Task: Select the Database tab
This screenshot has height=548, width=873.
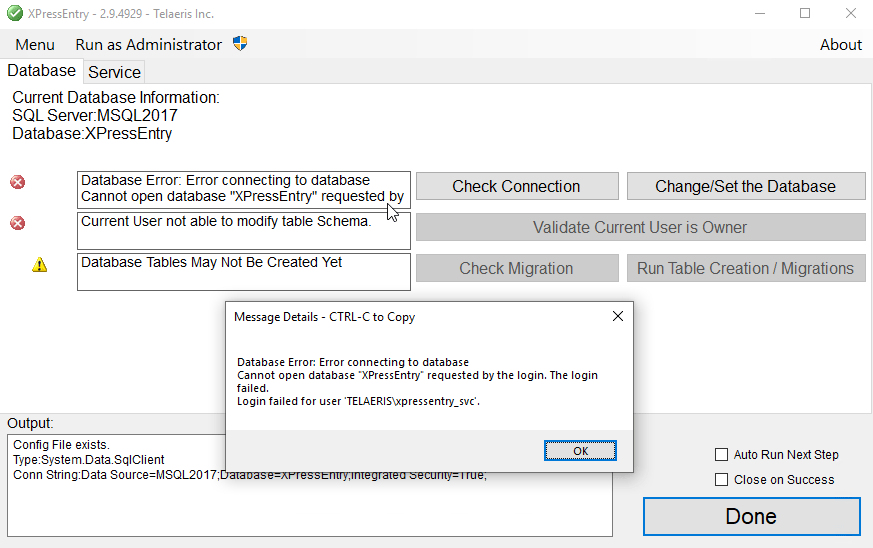Action: click(x=41, y=71)
